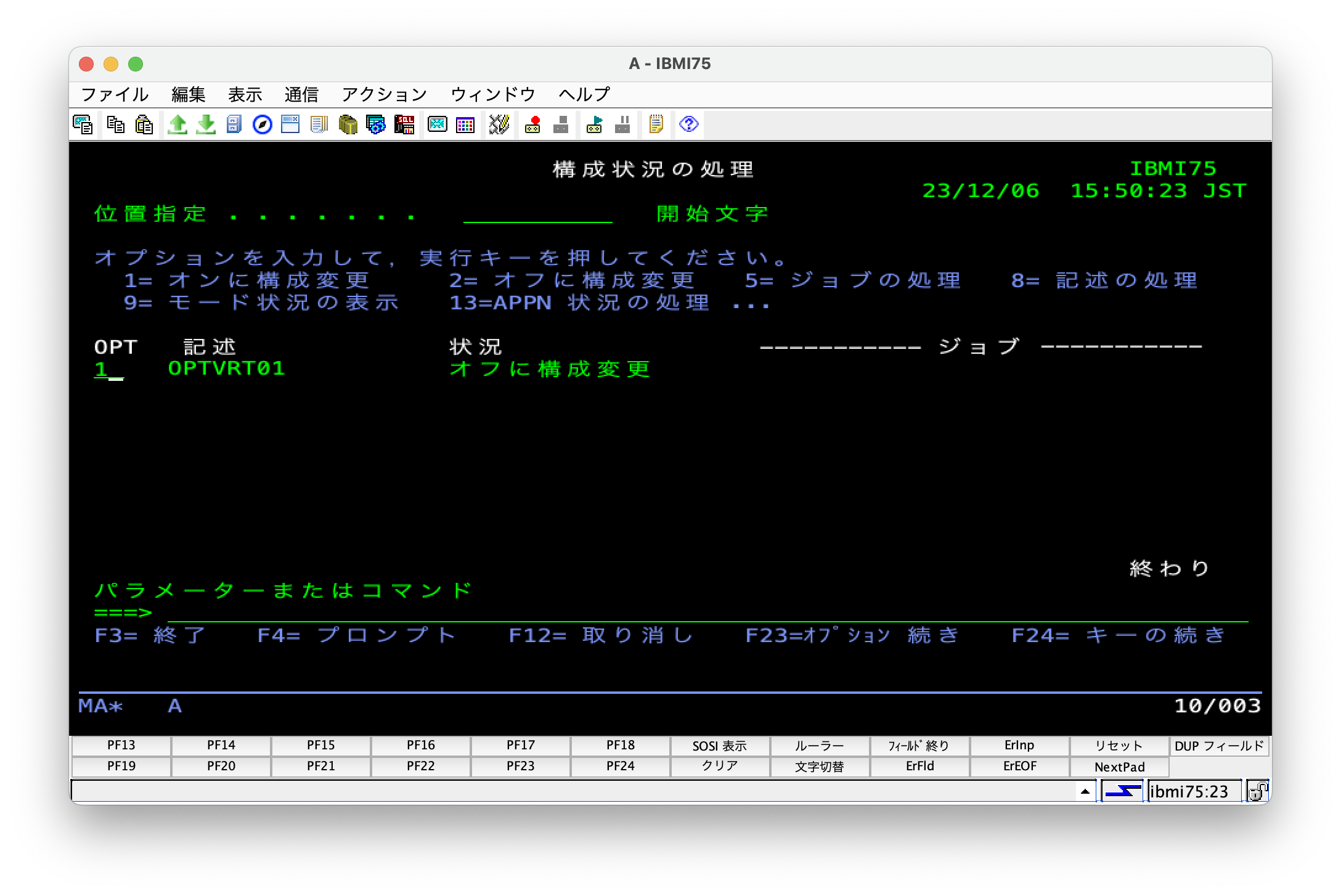Screen dimensions: 1341x896
Task: Click the Copy toolbar icon
Action: [x=115, y=124]
